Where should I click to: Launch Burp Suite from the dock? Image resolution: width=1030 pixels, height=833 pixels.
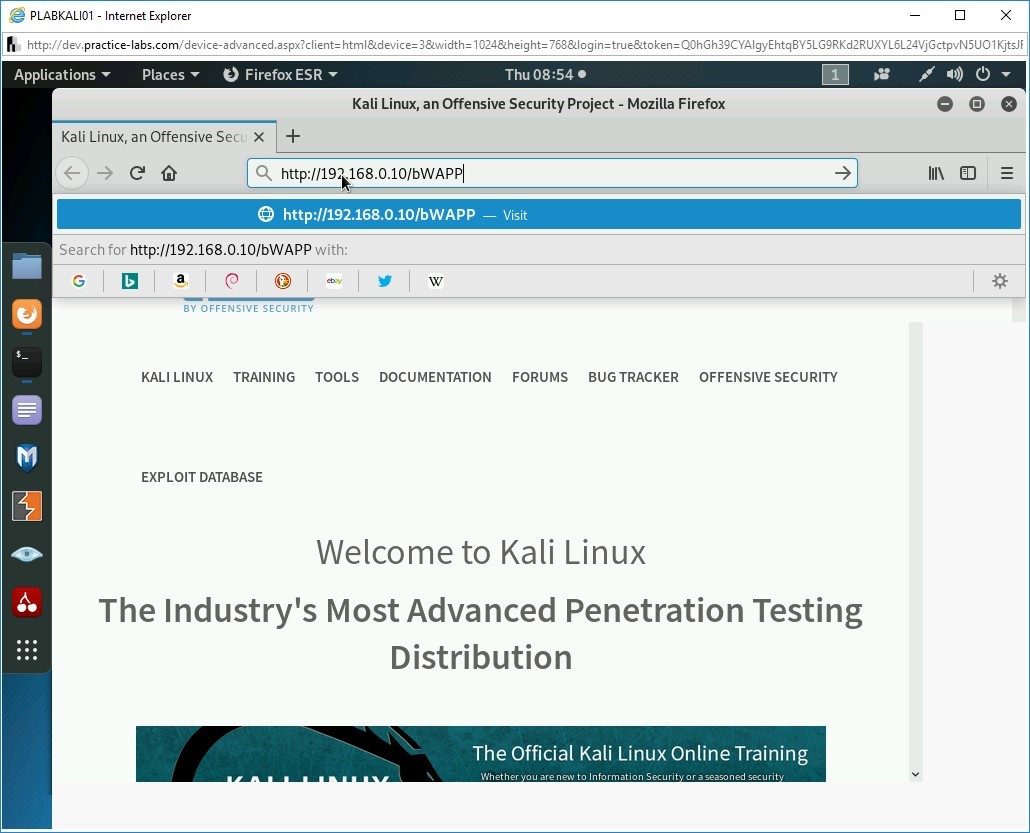pyautogui.click(x=27, y=506)
